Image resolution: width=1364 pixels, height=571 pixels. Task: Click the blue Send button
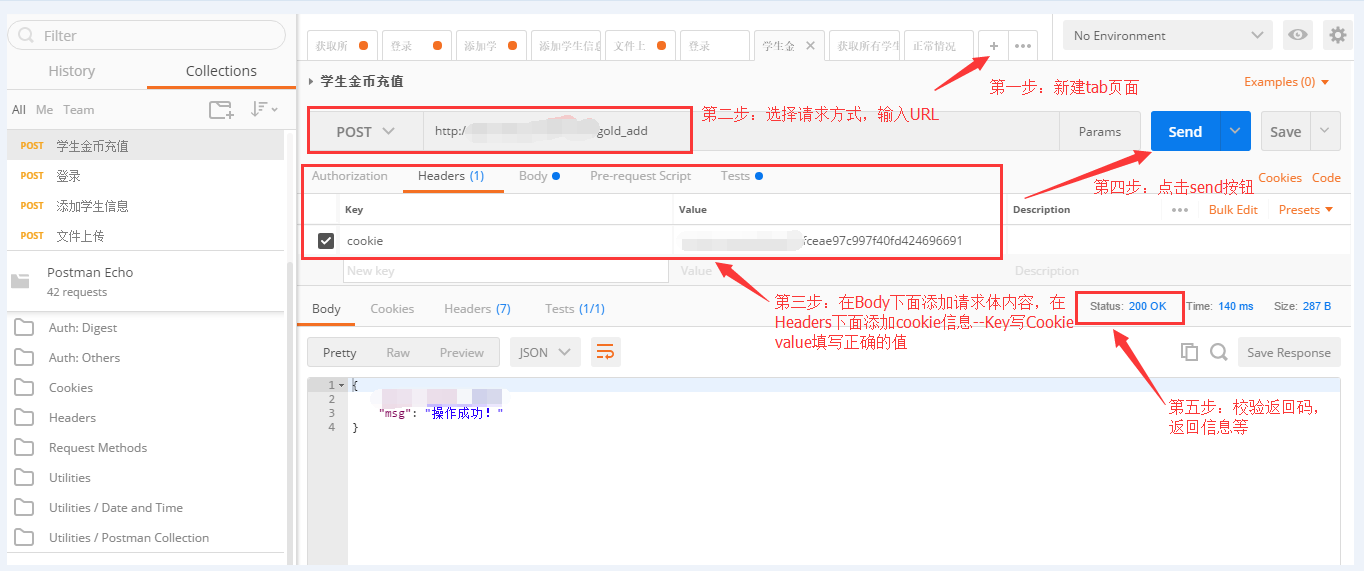click(x=1185, y=131)
